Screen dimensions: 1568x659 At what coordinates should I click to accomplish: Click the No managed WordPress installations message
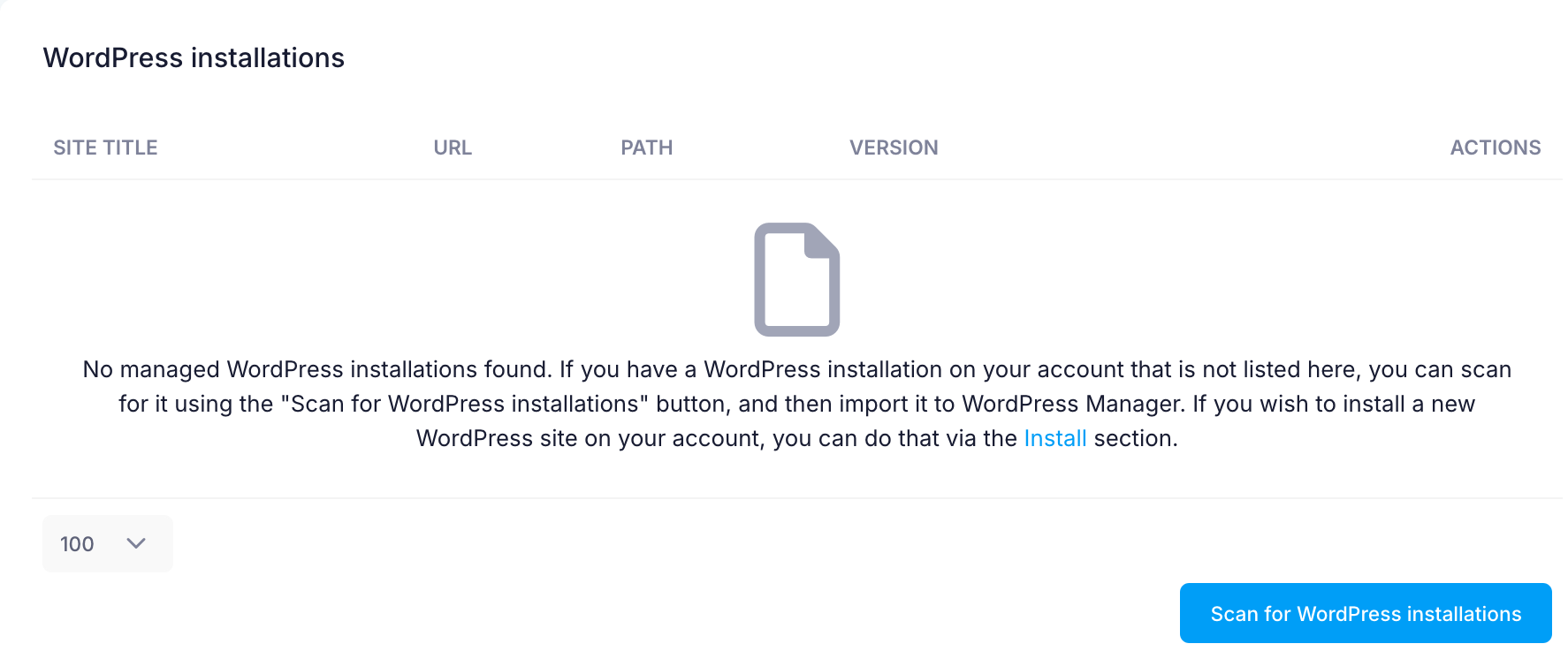pos(797,404)
